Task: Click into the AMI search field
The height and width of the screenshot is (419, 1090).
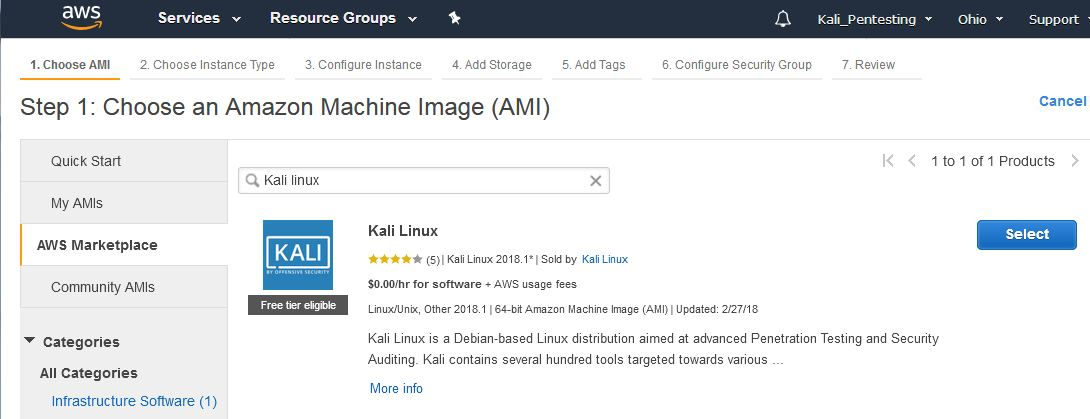Action: (x=420, y=181)
